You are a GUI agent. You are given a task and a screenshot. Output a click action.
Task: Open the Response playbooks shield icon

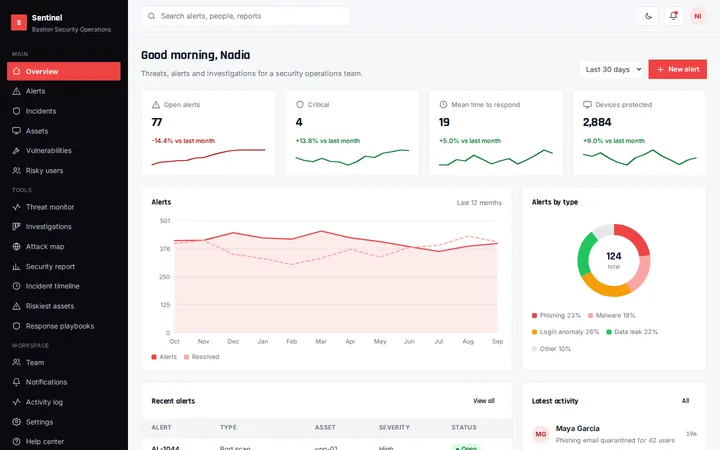tap(17, 326)
